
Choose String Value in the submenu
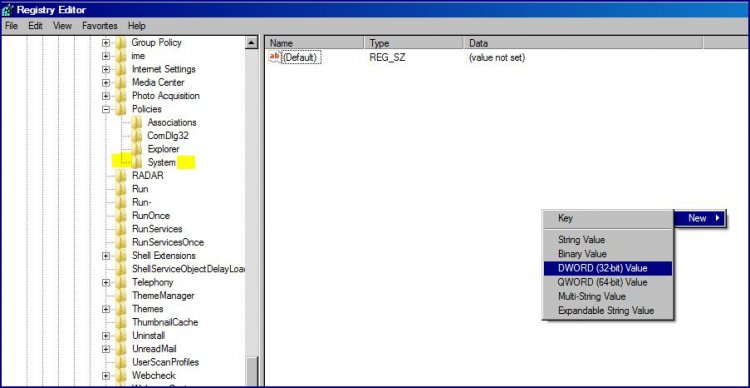[x=607, y=240]
